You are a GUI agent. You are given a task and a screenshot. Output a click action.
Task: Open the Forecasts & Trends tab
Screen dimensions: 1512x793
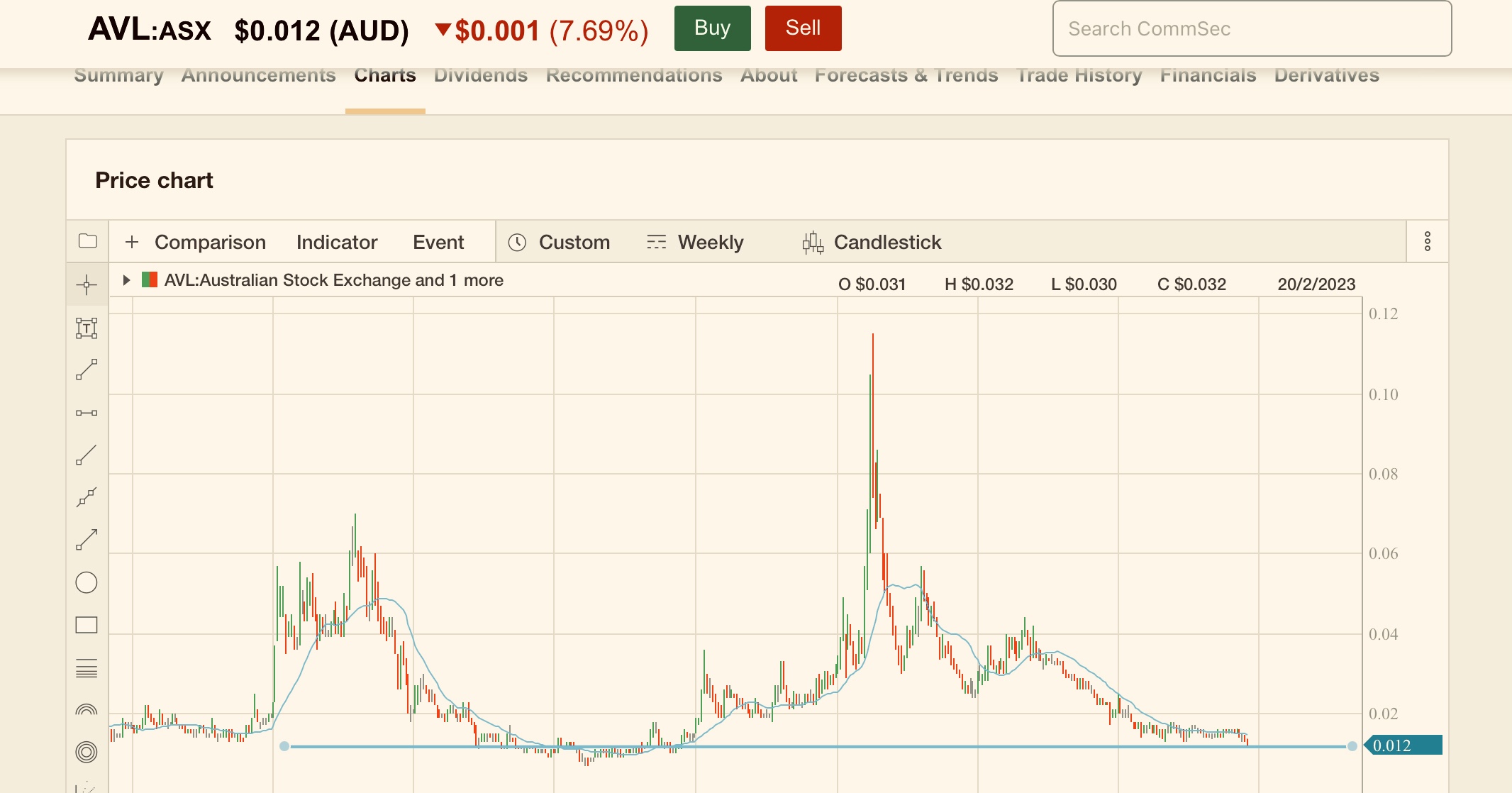click(906, 75)
